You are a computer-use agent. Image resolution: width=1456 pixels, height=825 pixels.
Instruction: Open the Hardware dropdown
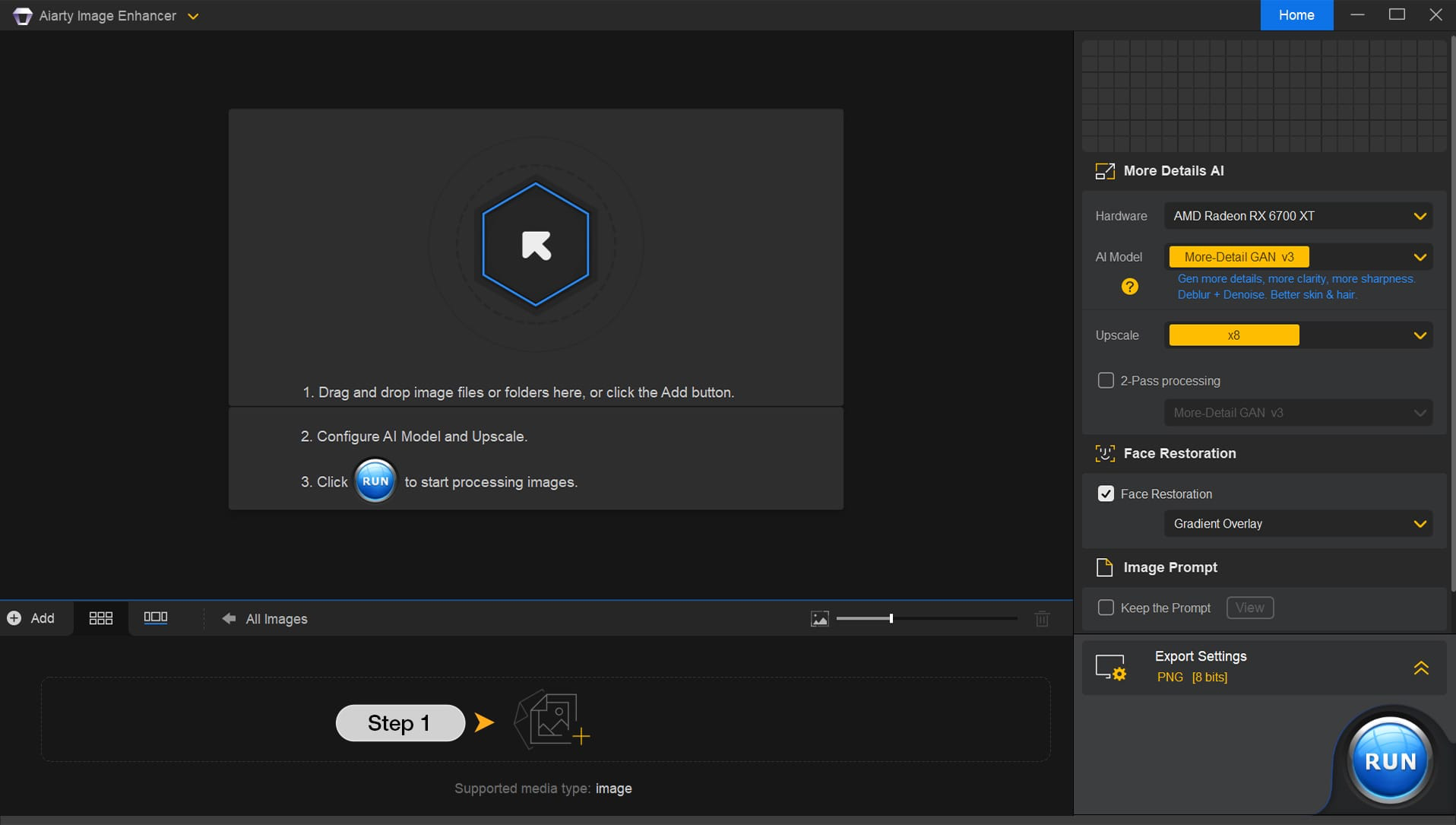click(1299, 216)
